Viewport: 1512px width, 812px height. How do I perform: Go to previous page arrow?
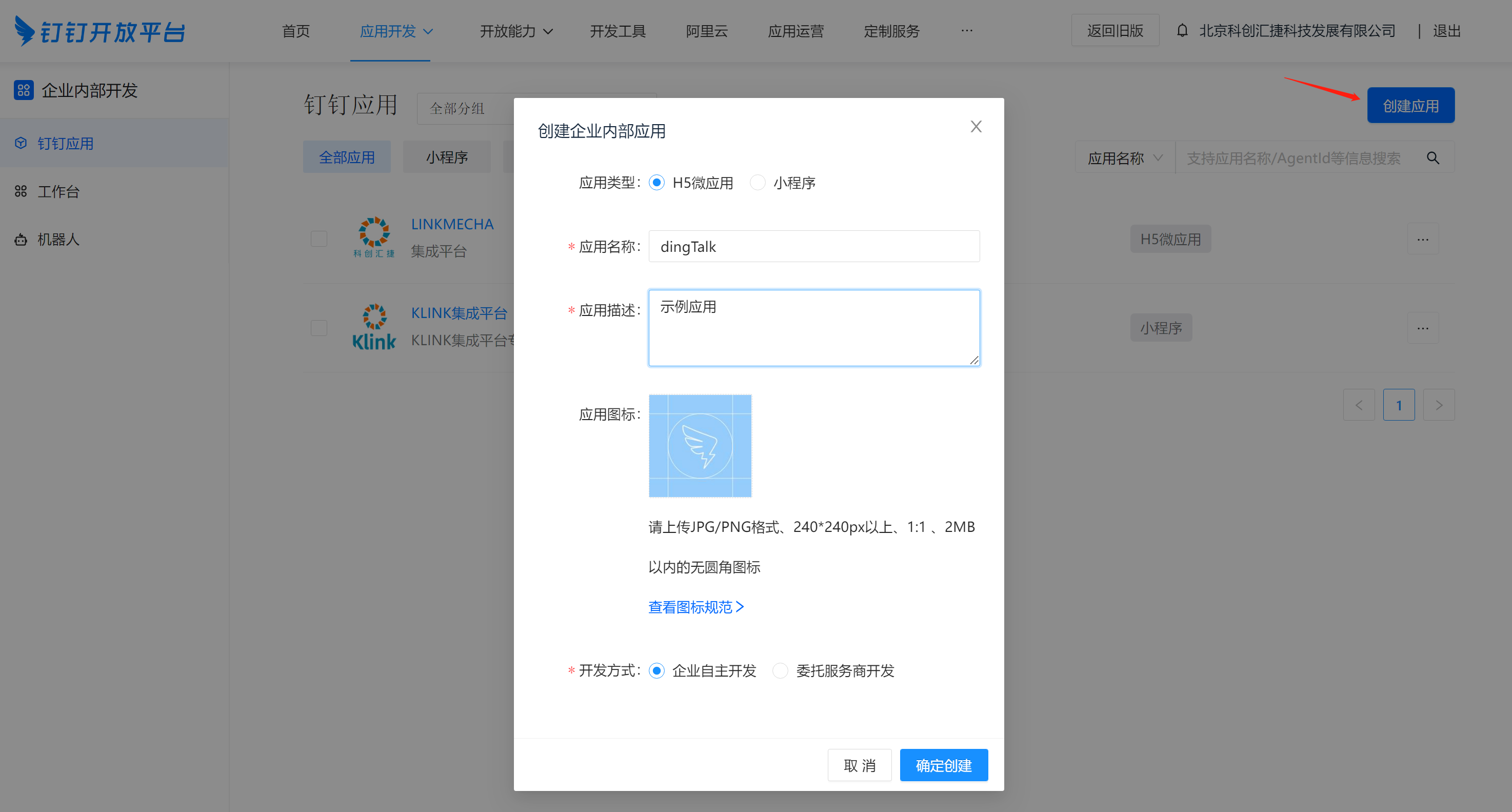coord(1359,405)
